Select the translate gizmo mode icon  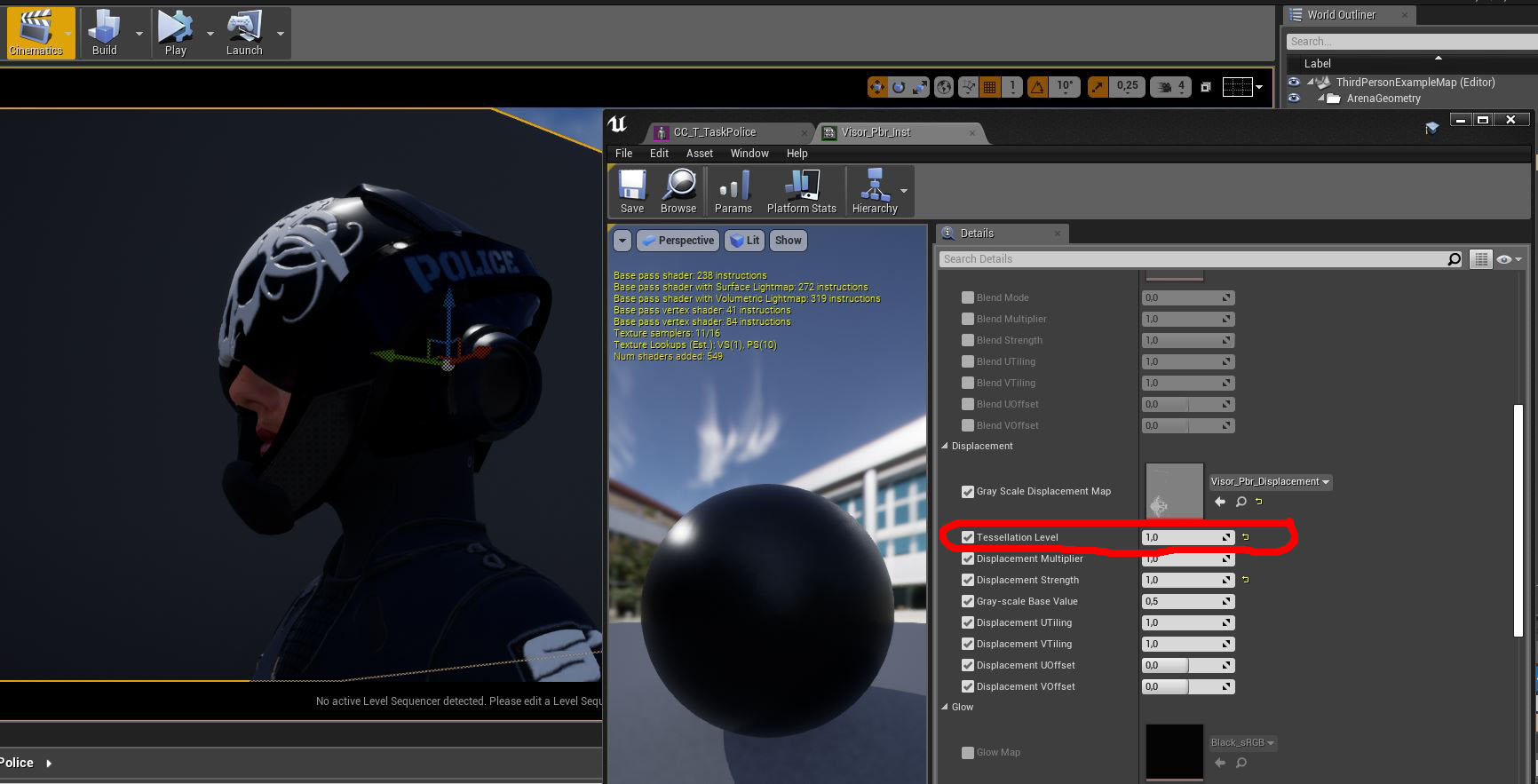click(876, 87)
